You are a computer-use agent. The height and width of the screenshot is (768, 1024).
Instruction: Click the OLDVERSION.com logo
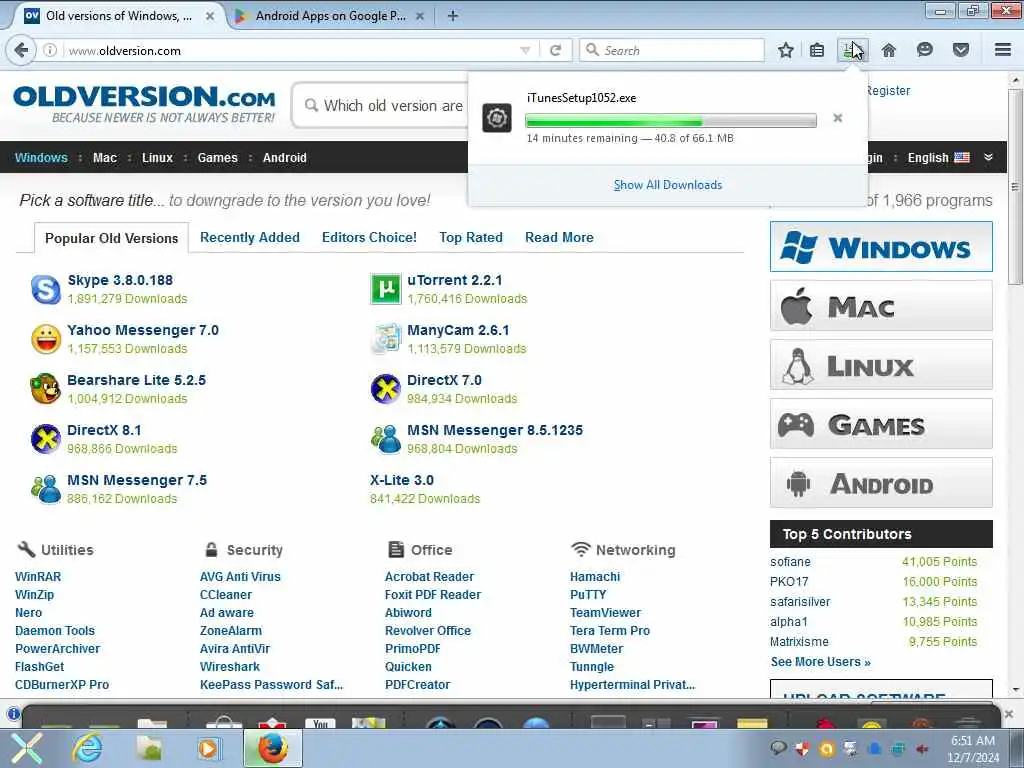pyautogui.click(x=144, y=104)
